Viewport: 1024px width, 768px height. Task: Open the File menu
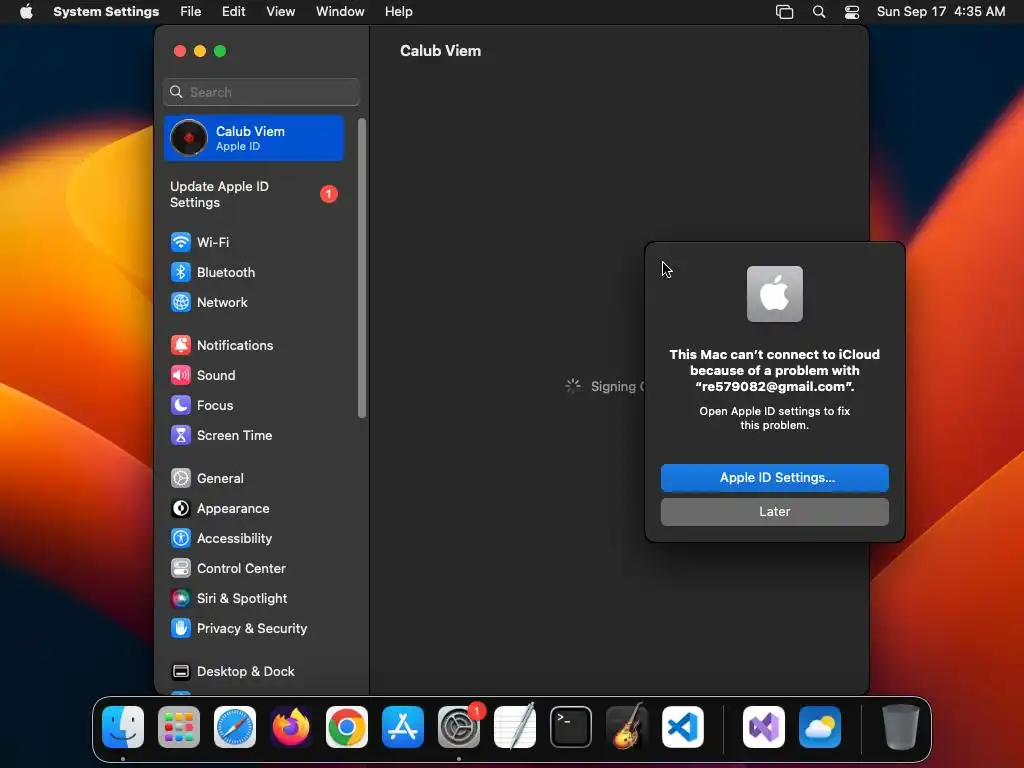pos(191,12)
